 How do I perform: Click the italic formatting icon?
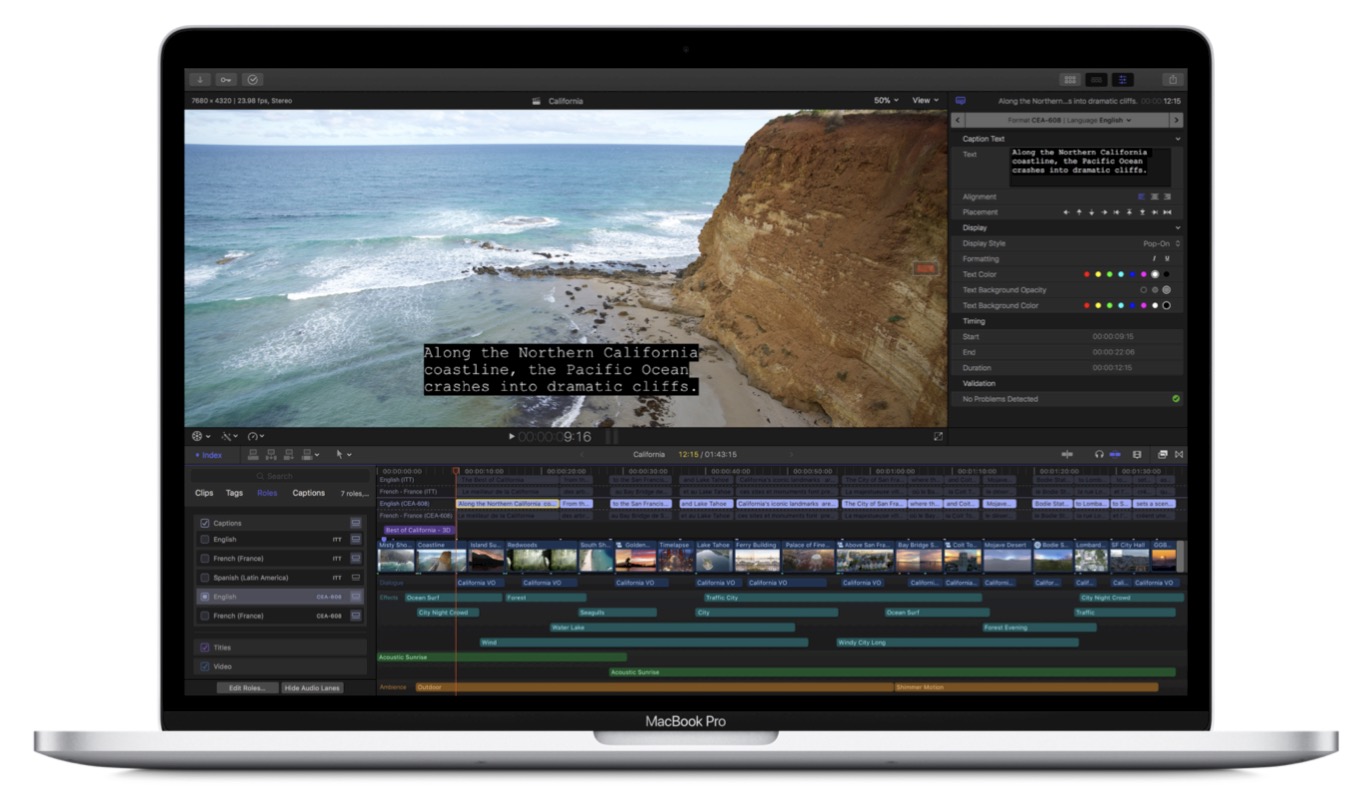pos(1153,259)
